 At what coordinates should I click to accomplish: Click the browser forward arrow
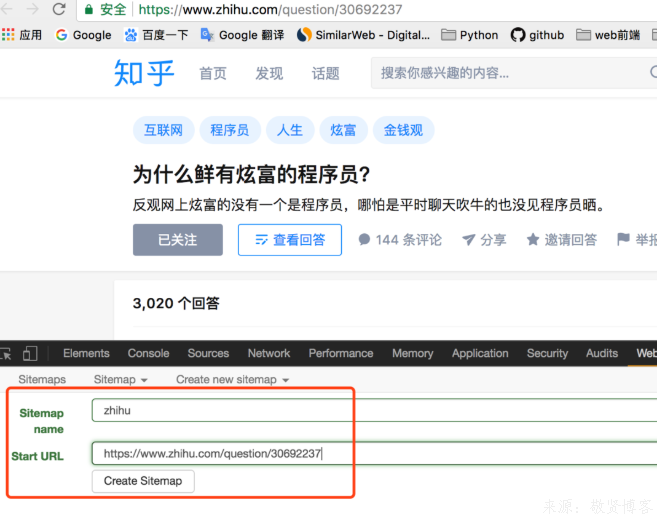32,8
